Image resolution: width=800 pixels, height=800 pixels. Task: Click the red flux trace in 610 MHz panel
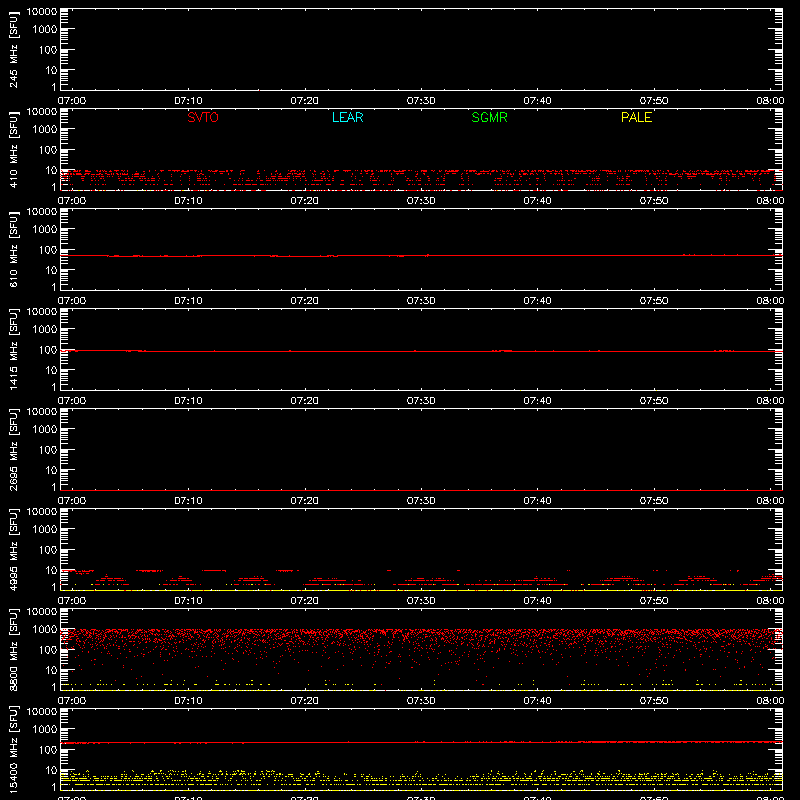421,256
